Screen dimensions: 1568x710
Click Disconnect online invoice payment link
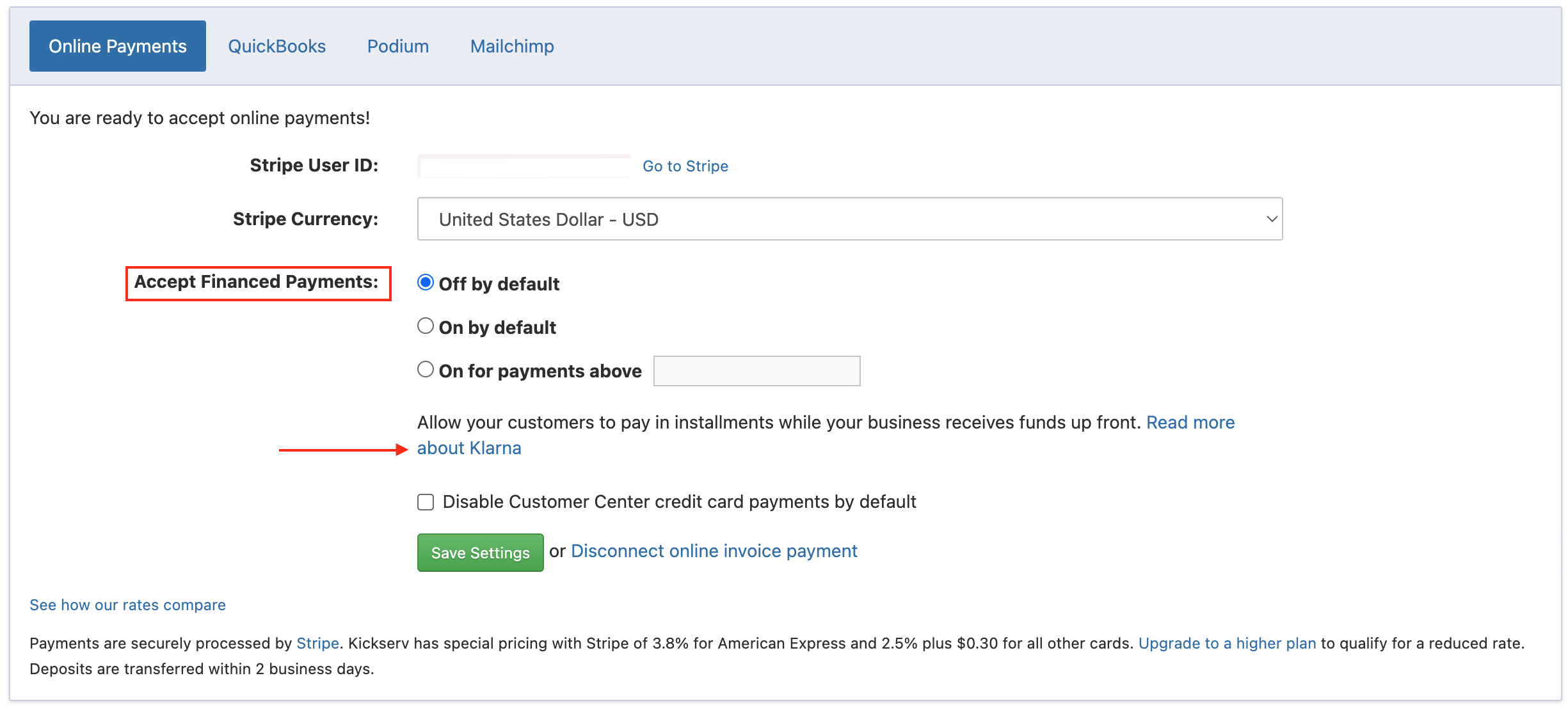tap(714, 551)
